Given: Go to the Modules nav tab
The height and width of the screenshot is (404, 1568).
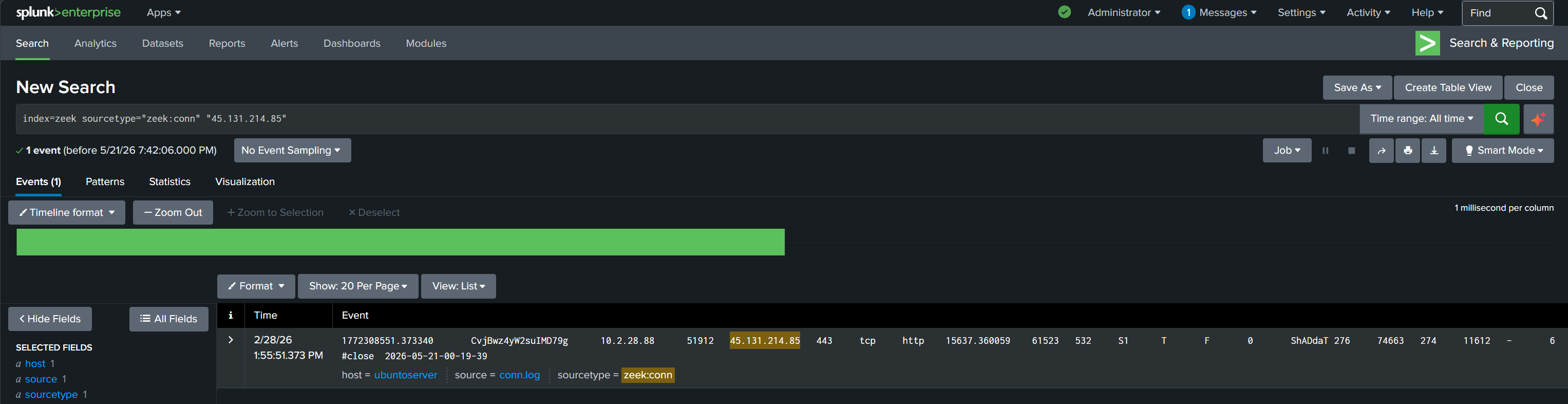Looking at the screenshot, I should coord(426,43).
